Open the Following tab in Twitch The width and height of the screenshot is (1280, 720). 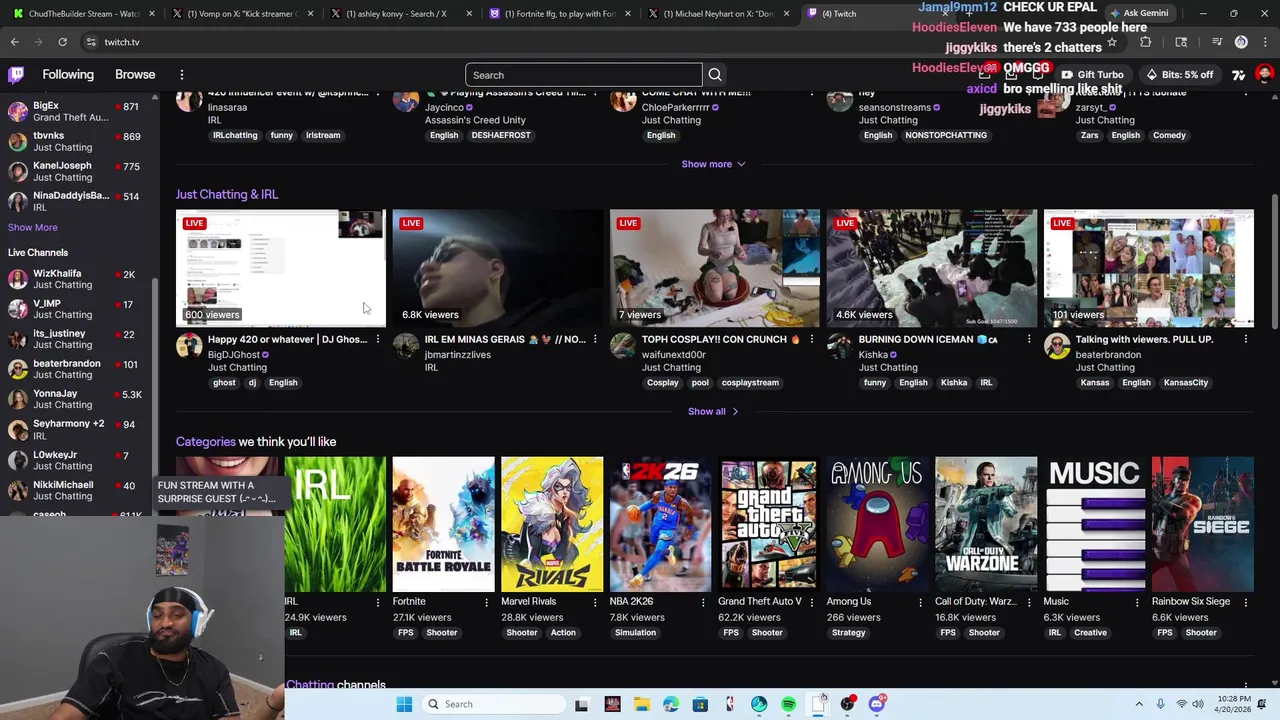(68, 75)
